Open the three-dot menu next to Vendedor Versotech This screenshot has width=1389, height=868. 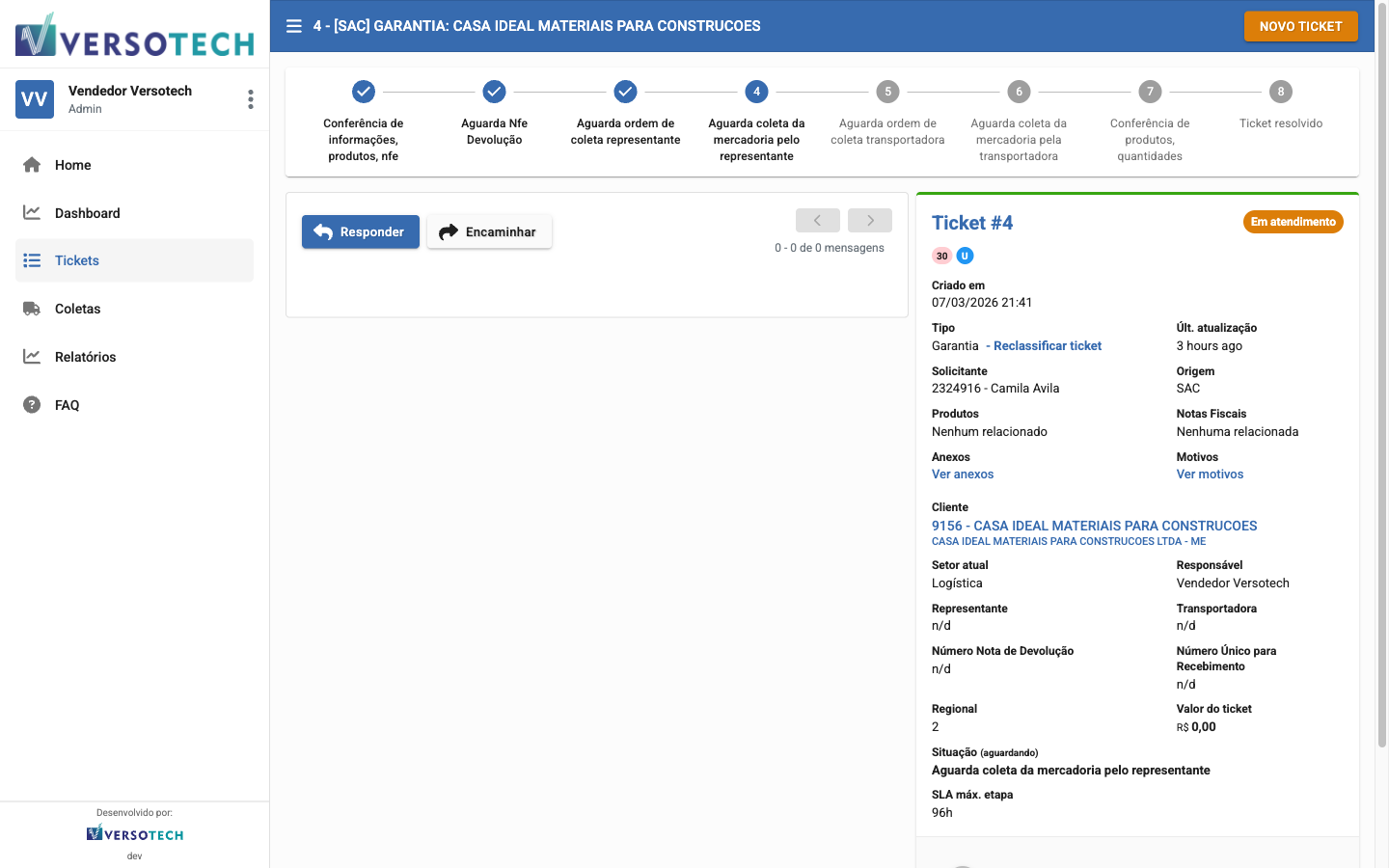pyautogui.click(x=250, y=98)
